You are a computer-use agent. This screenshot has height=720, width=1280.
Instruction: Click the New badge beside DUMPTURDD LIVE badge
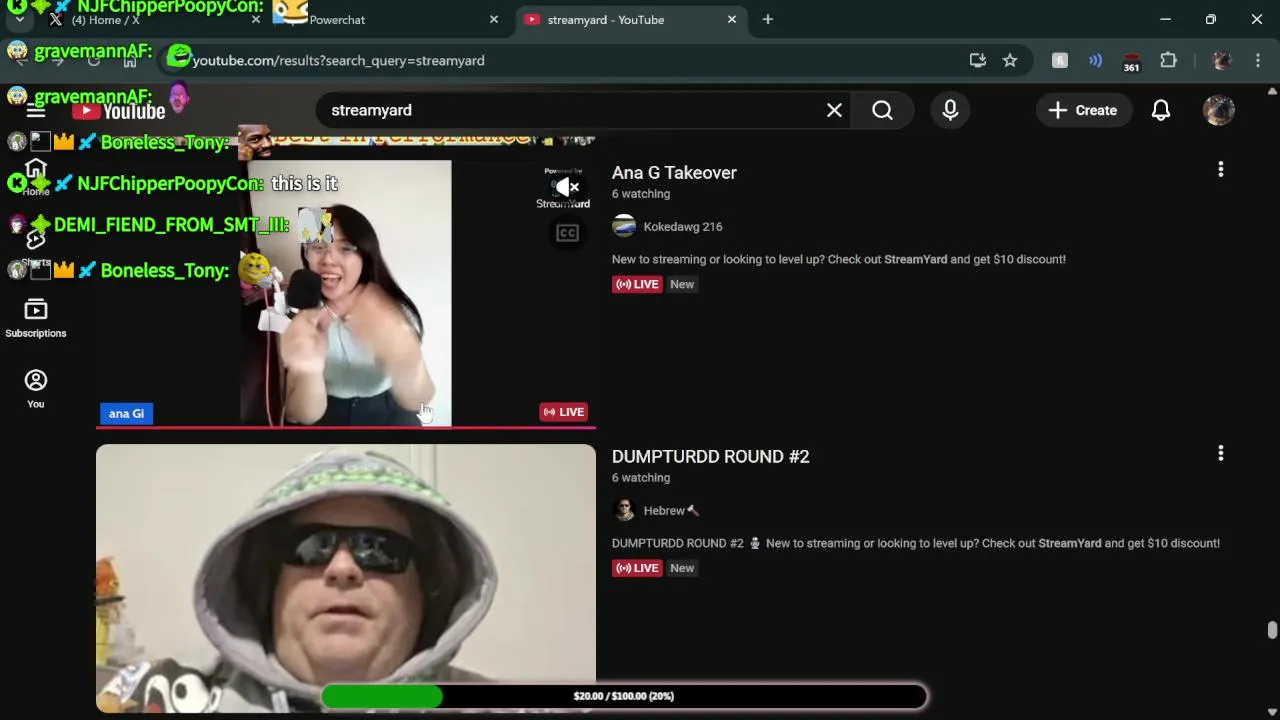(682, 568)
